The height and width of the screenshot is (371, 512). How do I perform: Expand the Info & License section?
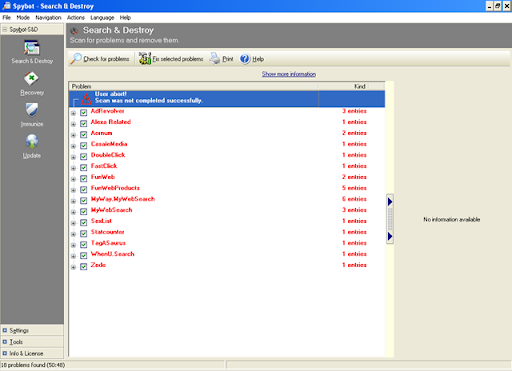click(x=5, y=353)
